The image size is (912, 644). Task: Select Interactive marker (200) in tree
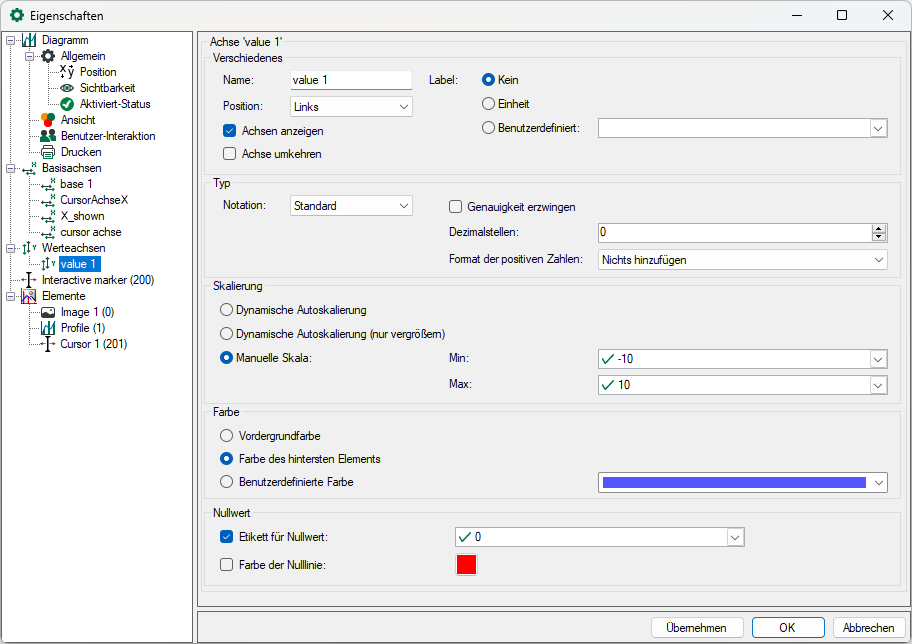coord(98,280)
